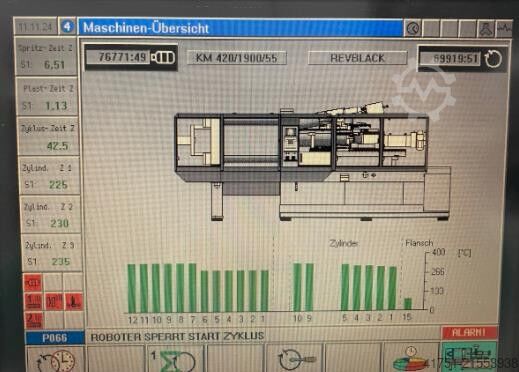519x372 pixels.
Task: Click the blue number 4 badge
Action: click(67, 26)
